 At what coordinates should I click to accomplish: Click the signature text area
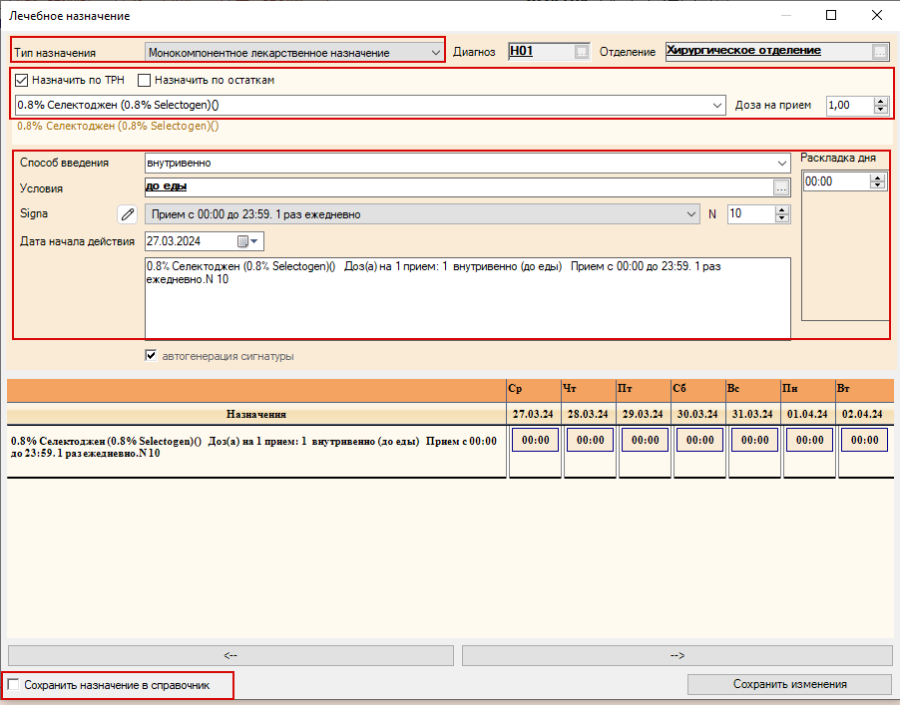tap(467, 298)
